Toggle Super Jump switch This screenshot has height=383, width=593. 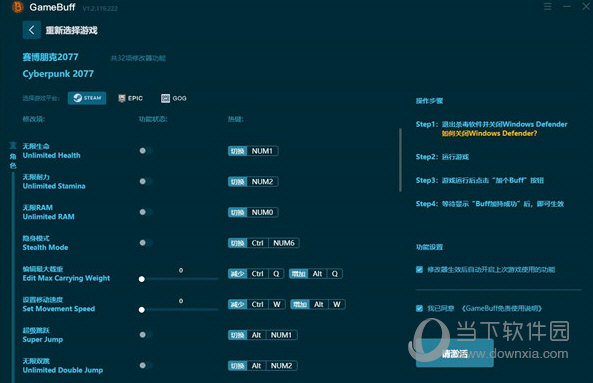pos(145,335)
